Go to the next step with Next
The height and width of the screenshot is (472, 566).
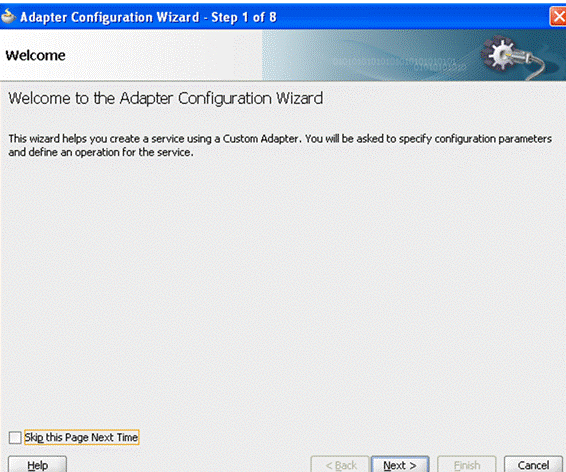tap(400, 465)
